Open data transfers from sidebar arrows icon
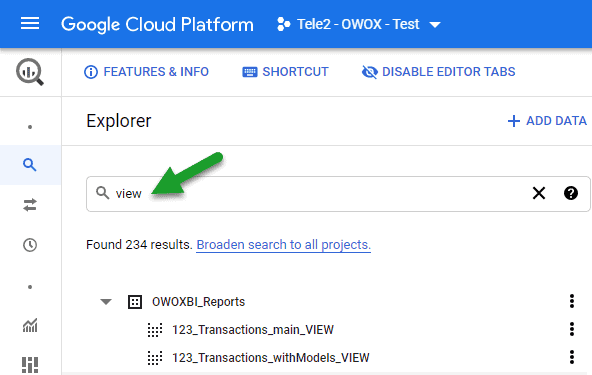This screenshot has height=375, width=592. click(x=30, y=205)
